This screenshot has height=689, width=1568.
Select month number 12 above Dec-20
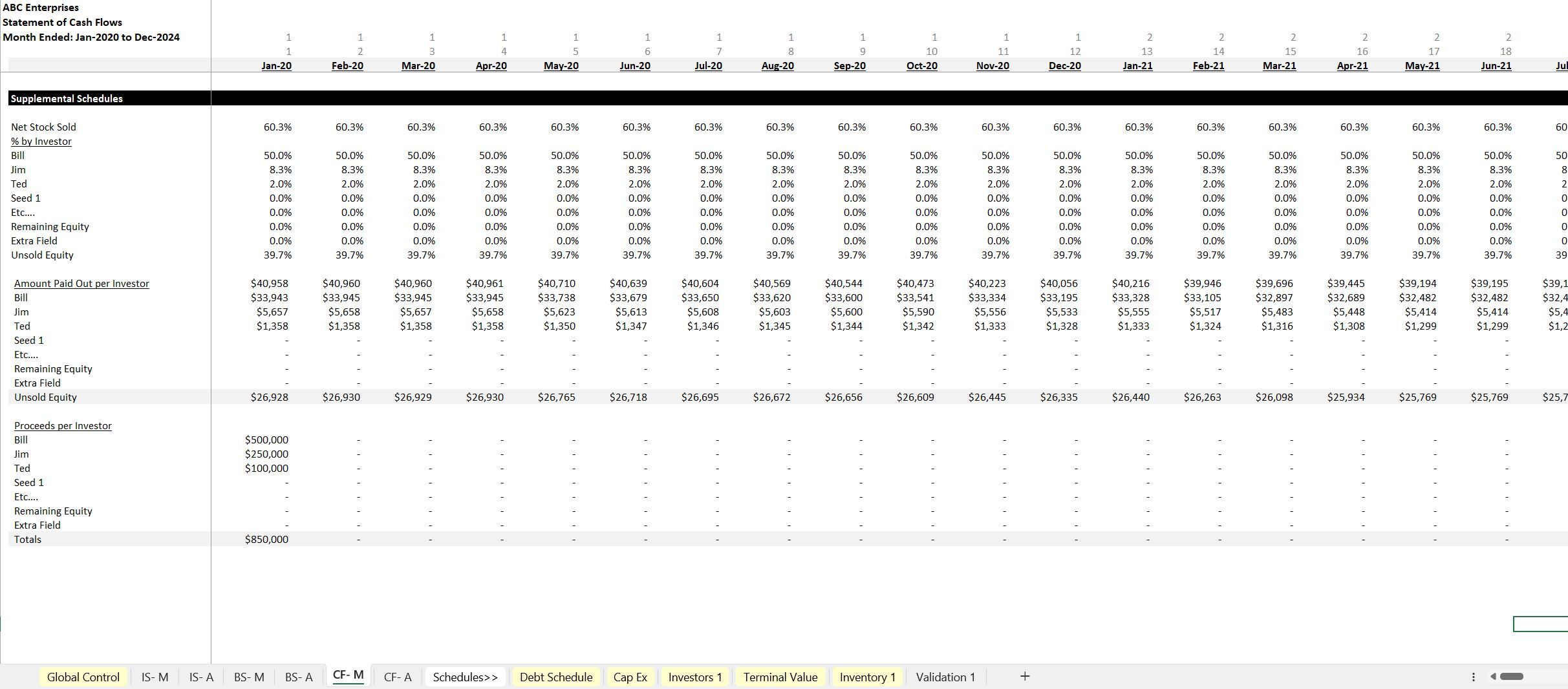pyautogui.click(x=1075, y=52)
